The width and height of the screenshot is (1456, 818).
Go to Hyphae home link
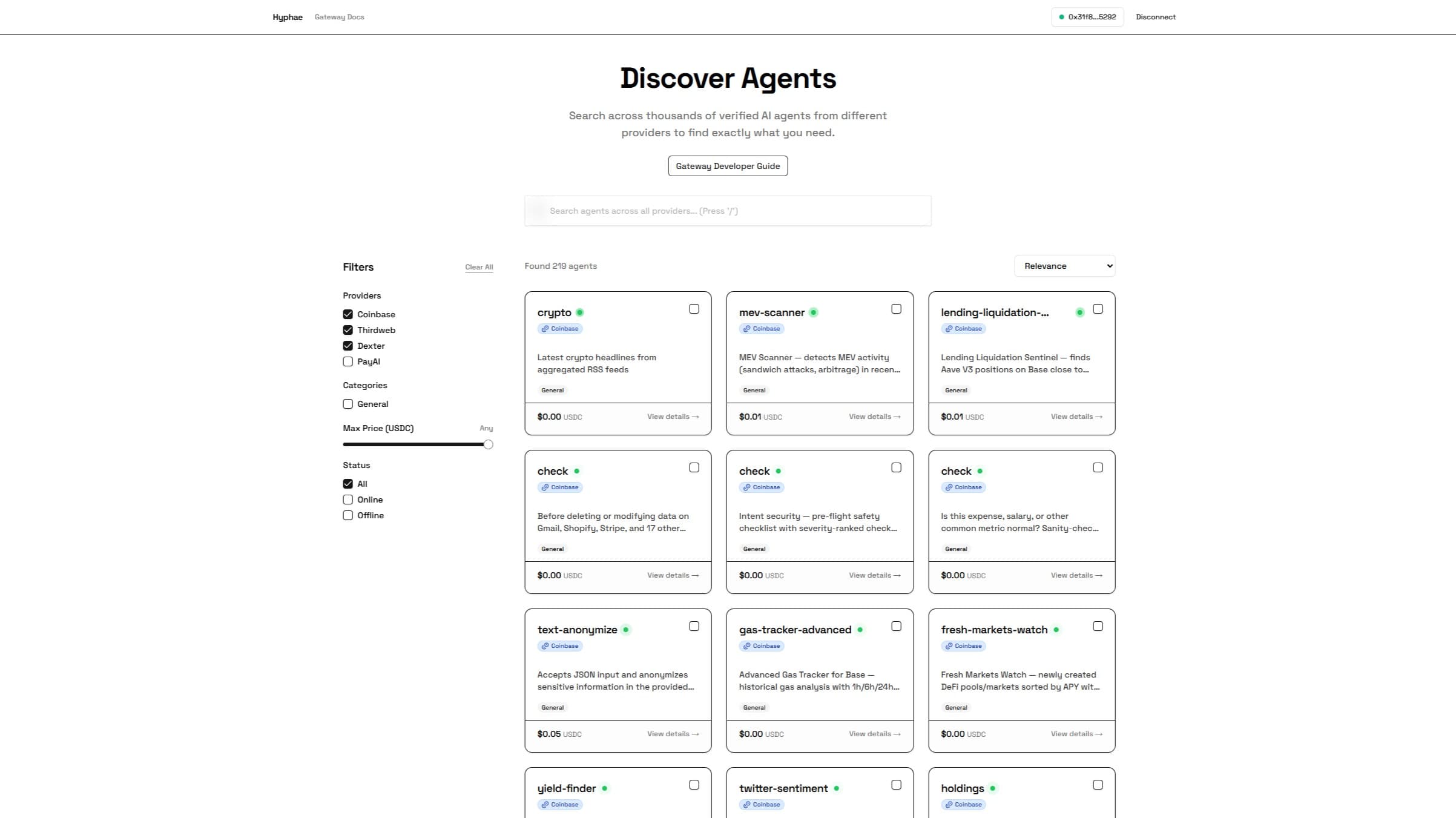point(287,17)
